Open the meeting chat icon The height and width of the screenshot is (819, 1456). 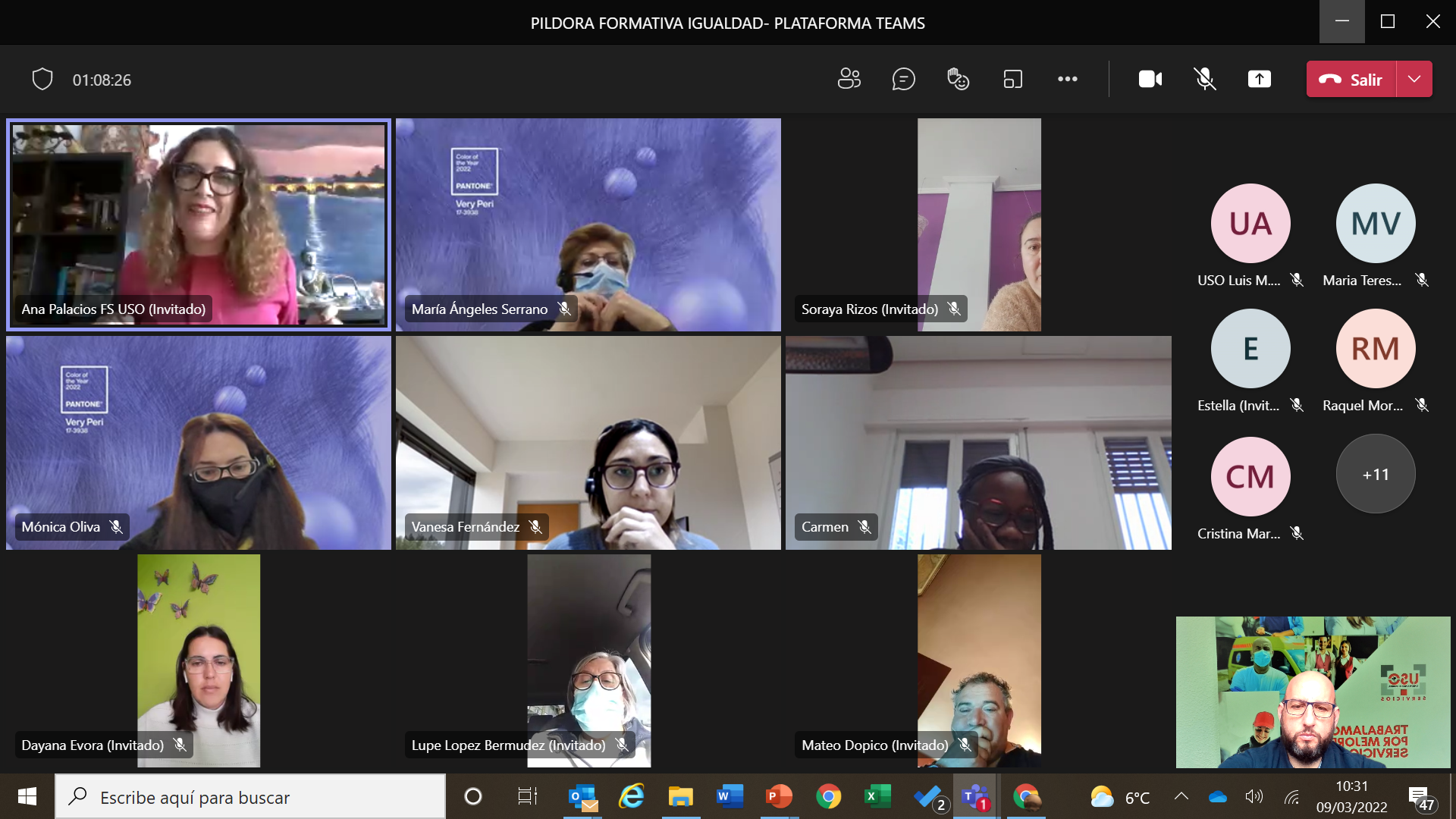(x=903, y=79)
